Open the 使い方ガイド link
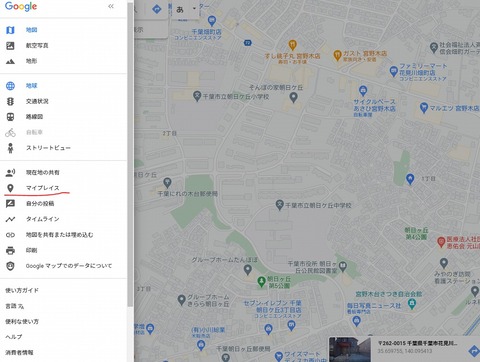This screenshot has height=362, width=480. pos(22,290)
